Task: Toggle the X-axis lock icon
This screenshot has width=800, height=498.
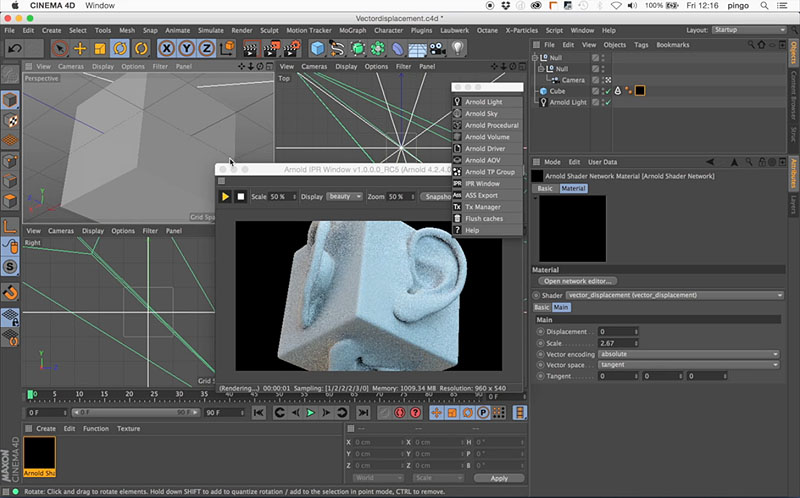Action: click(168, 48)
